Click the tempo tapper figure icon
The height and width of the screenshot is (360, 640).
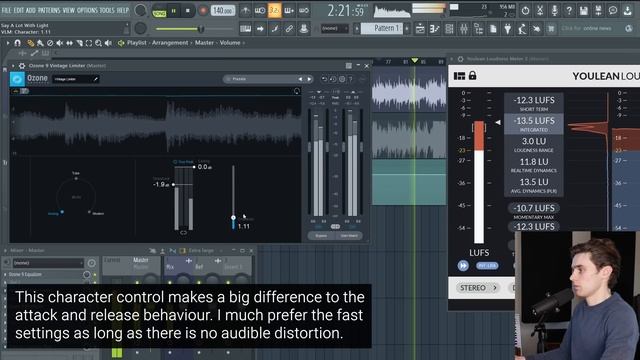[x=522, y=29]
